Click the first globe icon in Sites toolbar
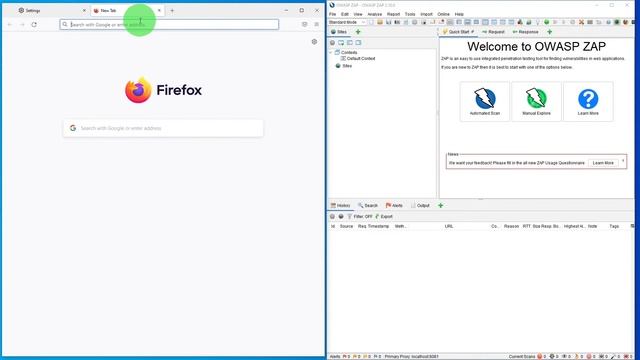Image resolution: width=640 pixels, height=360 pixels. coord(332,43)
